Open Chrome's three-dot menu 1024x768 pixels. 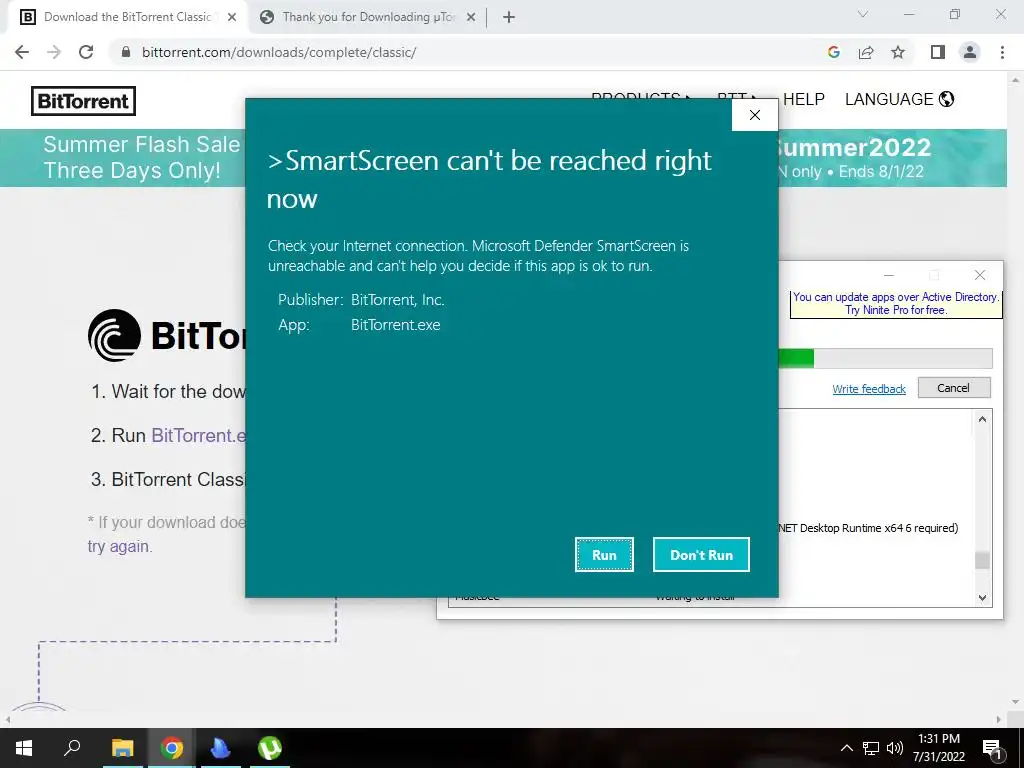point(1002,52)
